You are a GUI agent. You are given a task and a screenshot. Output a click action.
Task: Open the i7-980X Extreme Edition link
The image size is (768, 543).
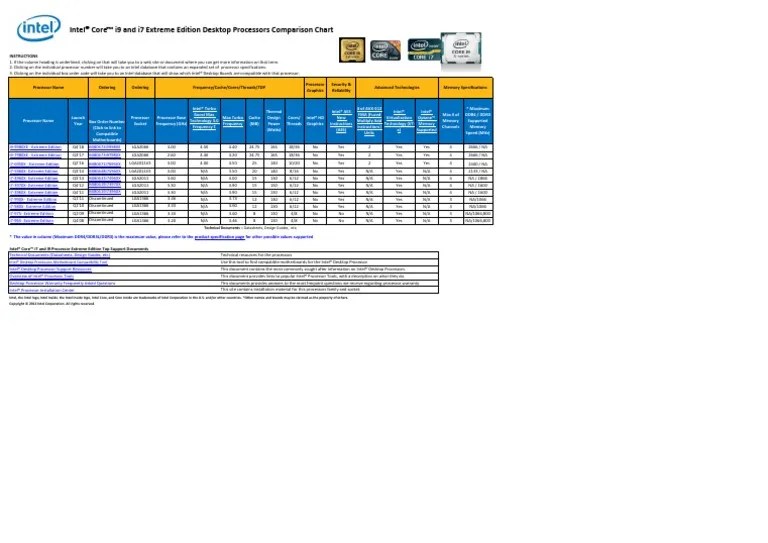[33, 207]
